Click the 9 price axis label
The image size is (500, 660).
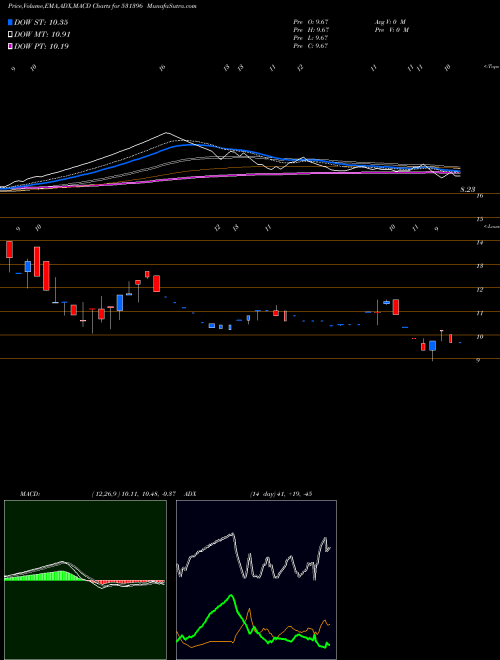(x=478, y=361)
